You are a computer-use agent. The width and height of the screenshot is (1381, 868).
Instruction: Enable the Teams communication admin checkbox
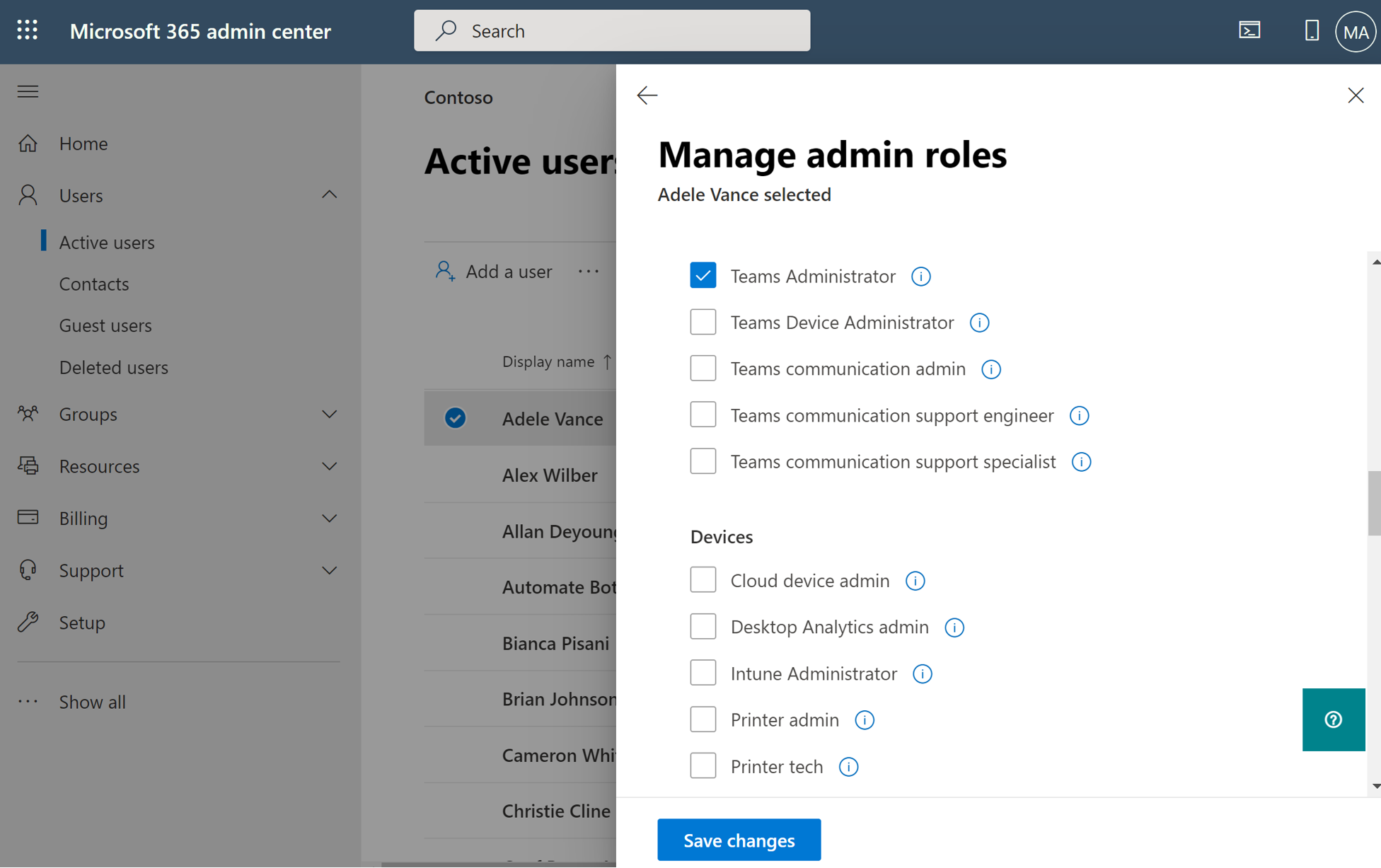703,368
